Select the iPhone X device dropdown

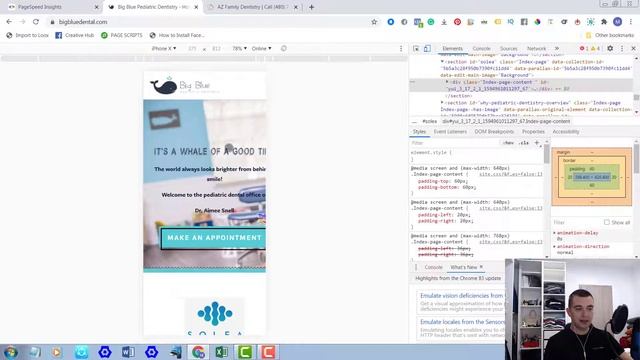[164, 48]
